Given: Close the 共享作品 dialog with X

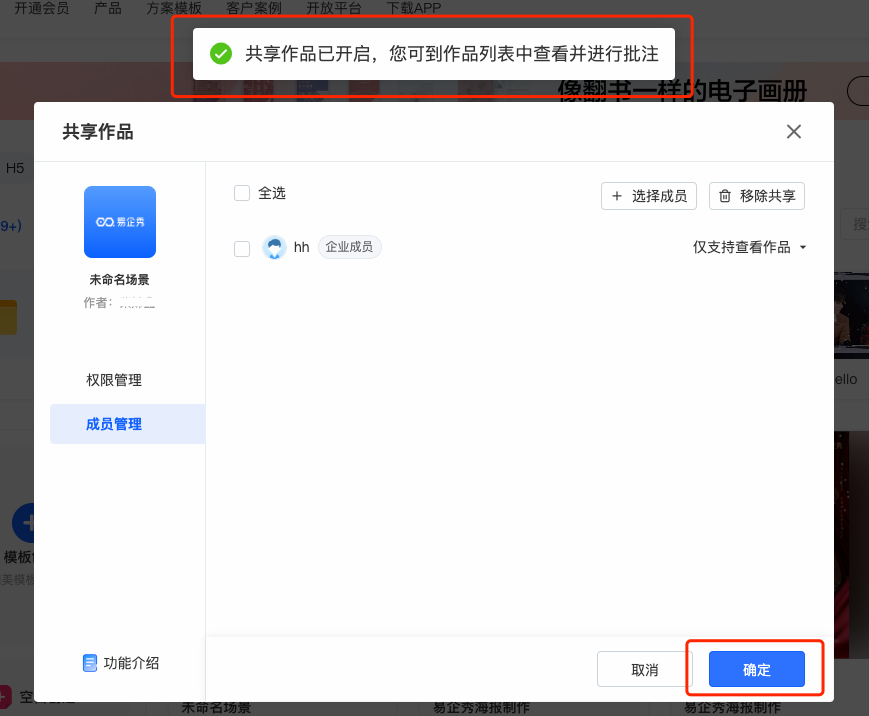Looking at the screenshot, I should (x=794, y=132).
